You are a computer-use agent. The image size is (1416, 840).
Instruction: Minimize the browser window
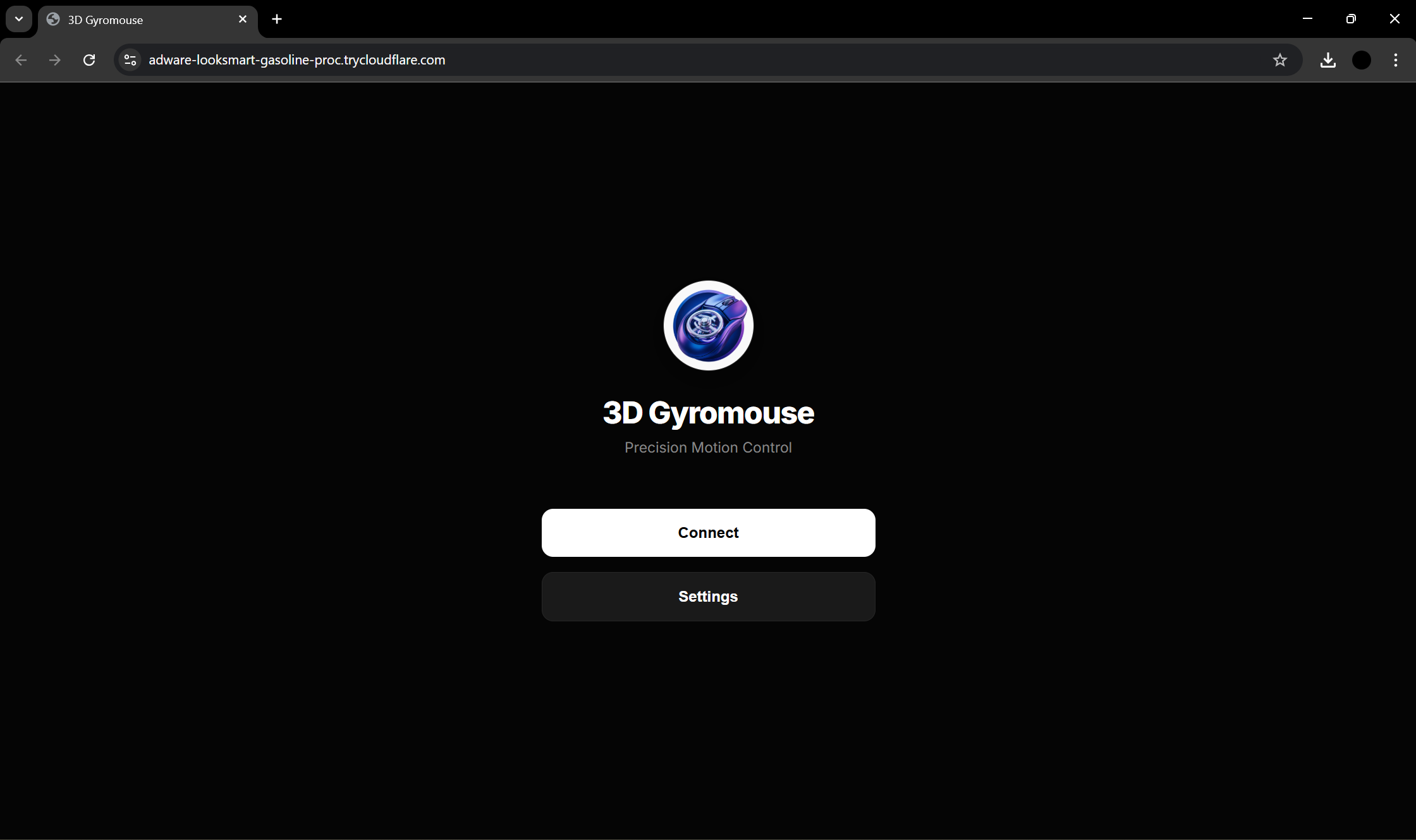pos(1307,19)
